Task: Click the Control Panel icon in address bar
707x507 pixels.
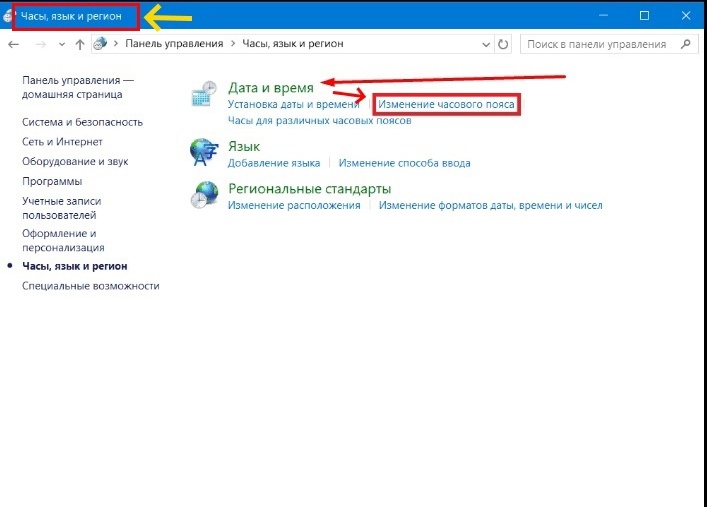Action: click(x=100, y=45)
